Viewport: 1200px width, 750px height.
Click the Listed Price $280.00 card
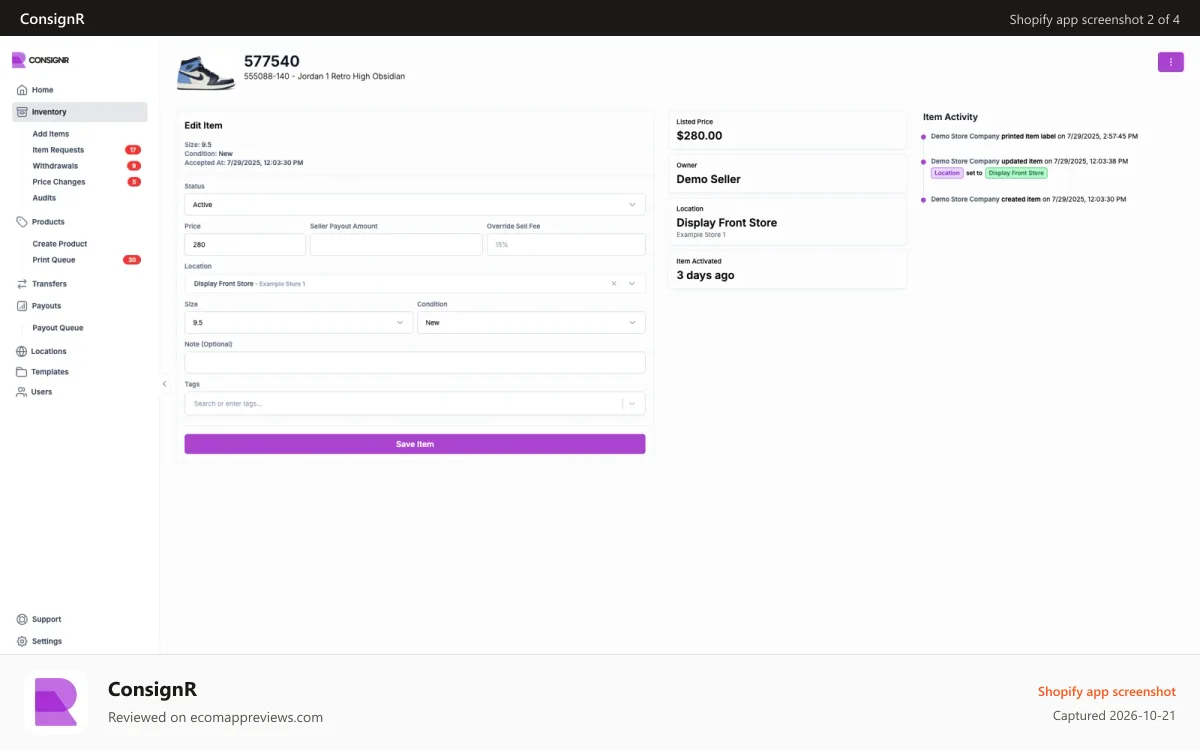[x=788, y=130]
